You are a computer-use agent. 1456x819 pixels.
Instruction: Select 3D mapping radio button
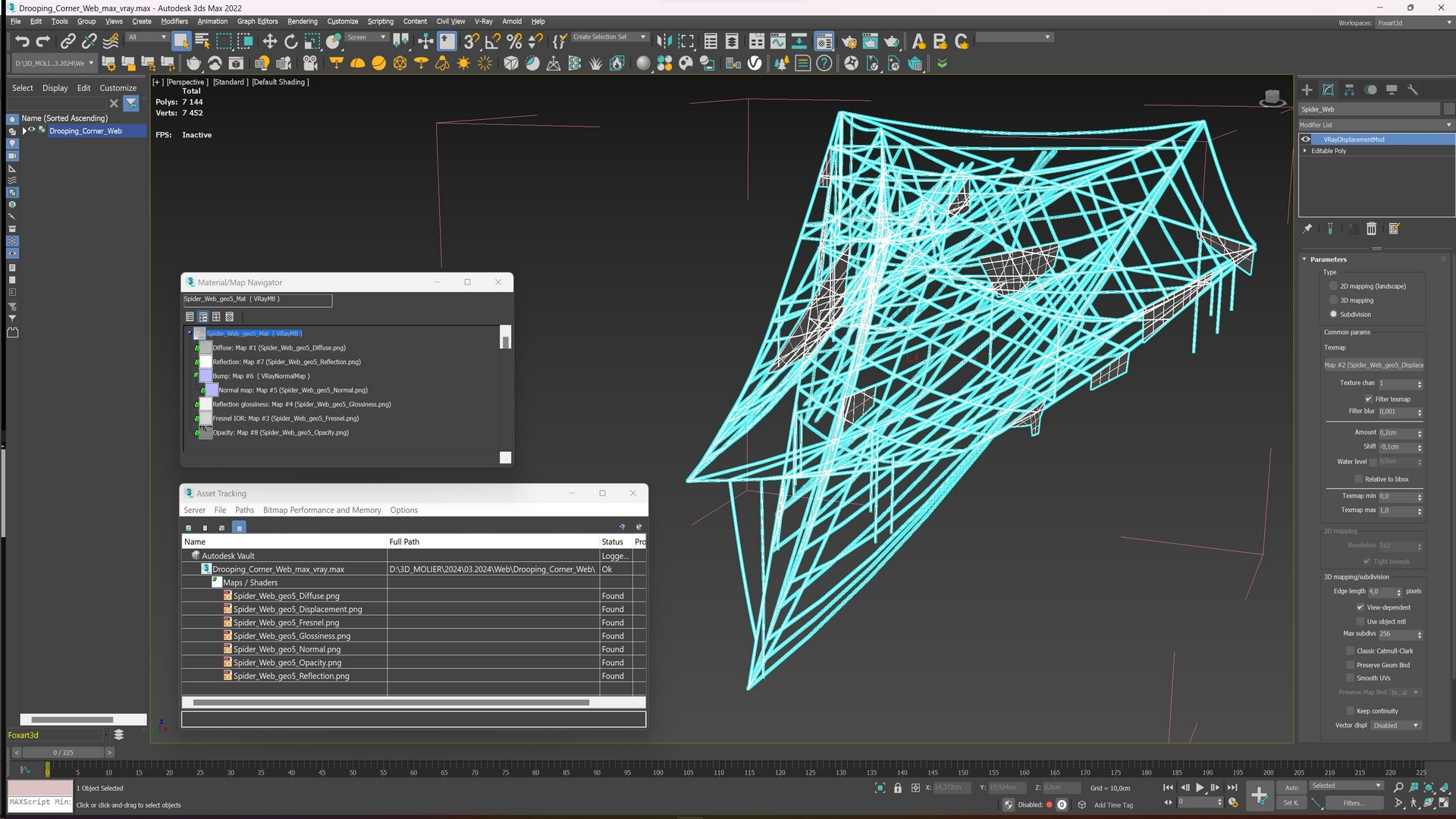[1333, 300]
